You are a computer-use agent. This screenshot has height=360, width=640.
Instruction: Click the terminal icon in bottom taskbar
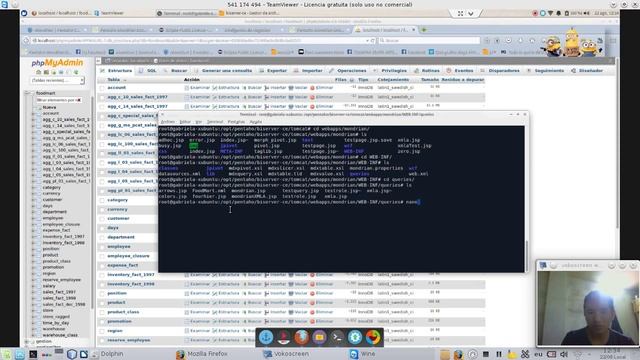point(33,354)
